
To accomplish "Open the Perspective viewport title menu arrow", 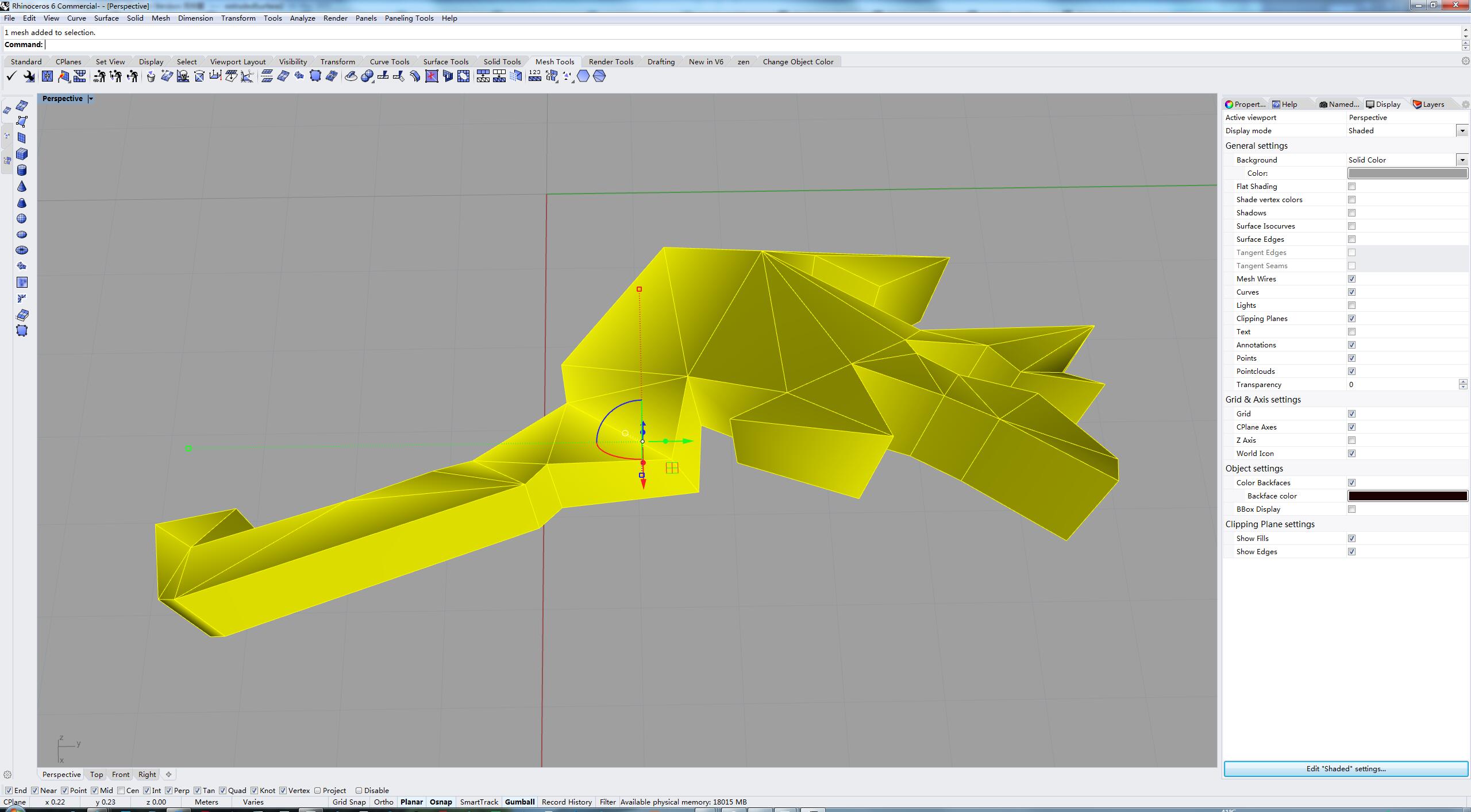I will pyautogui.click(x=90, y=98).
